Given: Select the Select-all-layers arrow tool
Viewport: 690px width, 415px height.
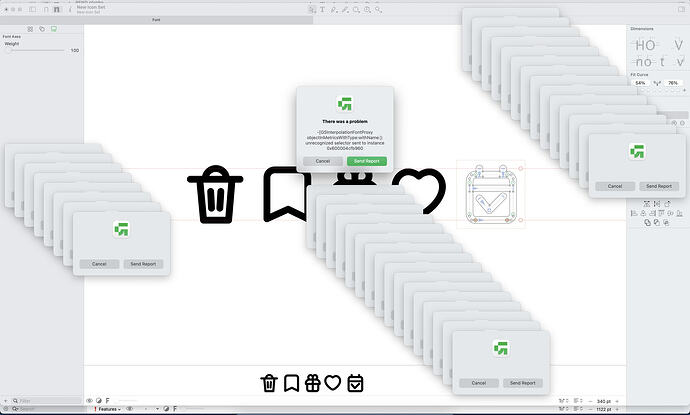Looking at the screenshot, I should [x=312, y=9].
